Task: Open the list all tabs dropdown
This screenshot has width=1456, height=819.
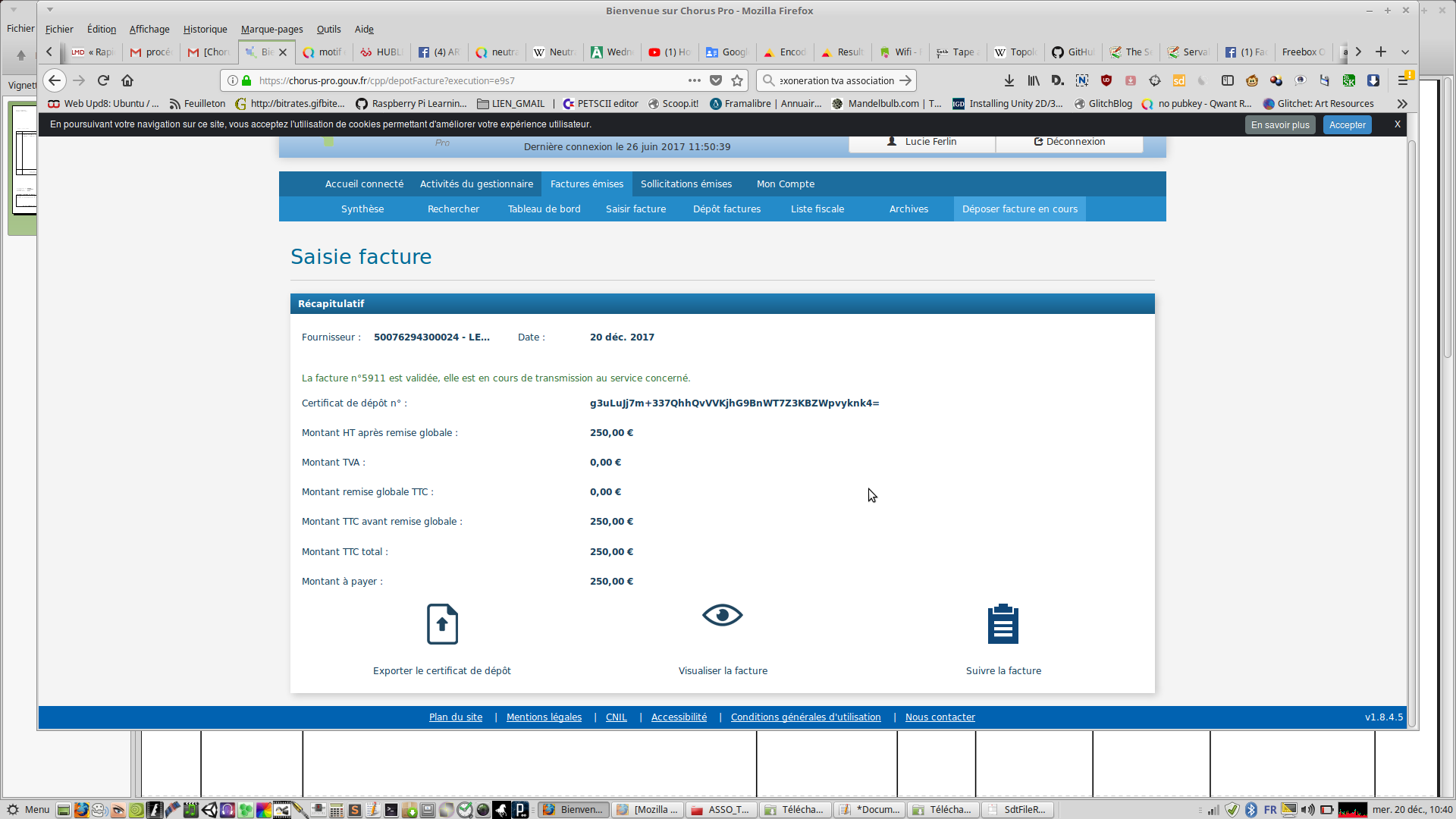Action: (1405, 52)
